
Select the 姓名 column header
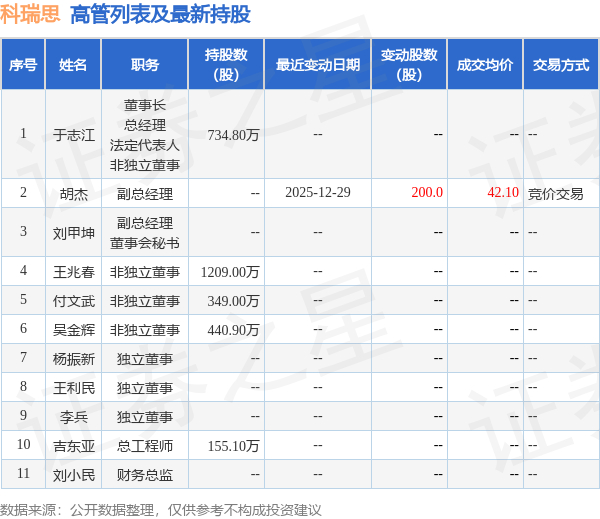73,65
